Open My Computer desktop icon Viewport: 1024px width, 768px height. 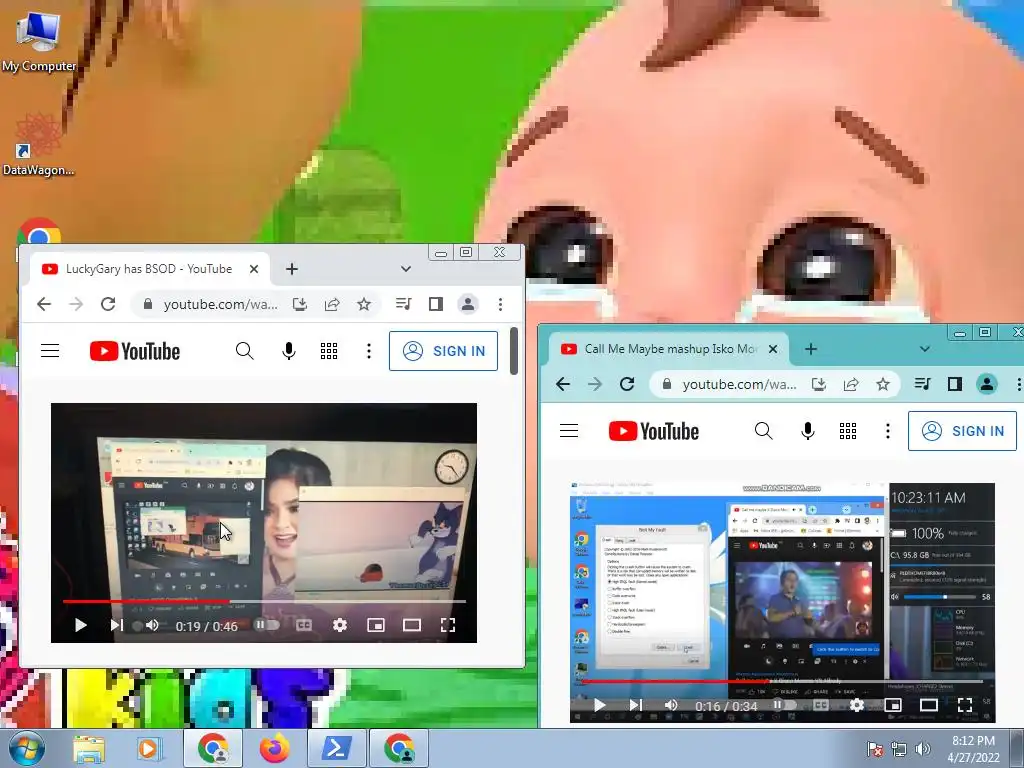[39, 40]
